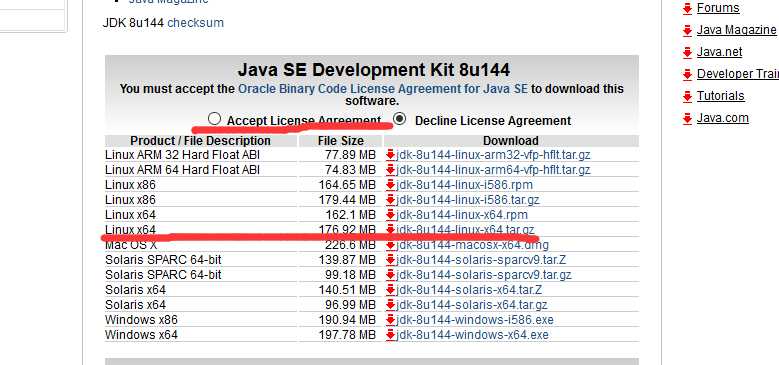Viewport: 779px width, 365px height.
Task: Open the Java Magazine sidebar link
Action: pyautogui.click(x=736, y=30)
